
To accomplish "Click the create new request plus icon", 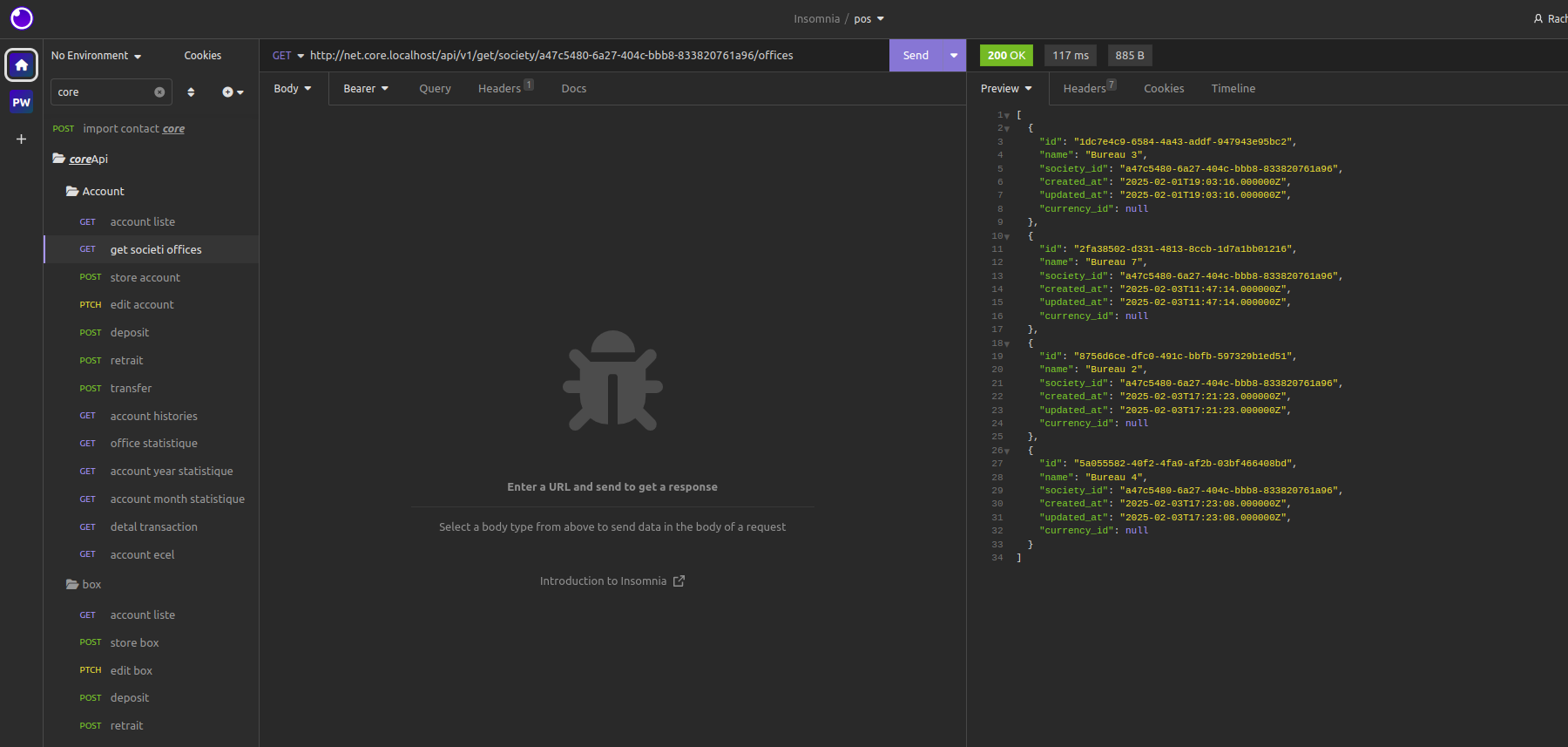I will click(x=233, y=92).
